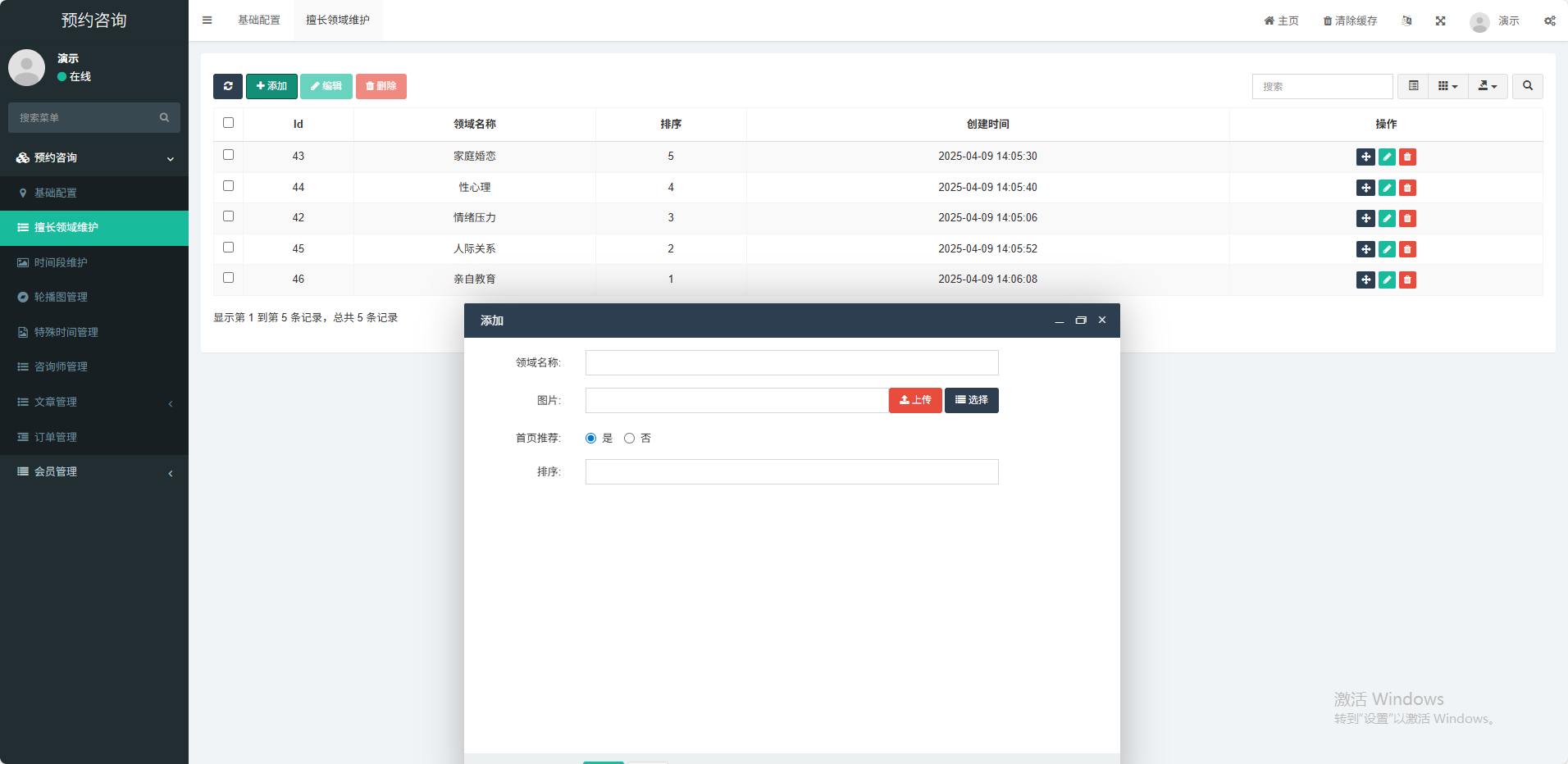
Task: Open the export data dropdown
Action: (1487, 86)
